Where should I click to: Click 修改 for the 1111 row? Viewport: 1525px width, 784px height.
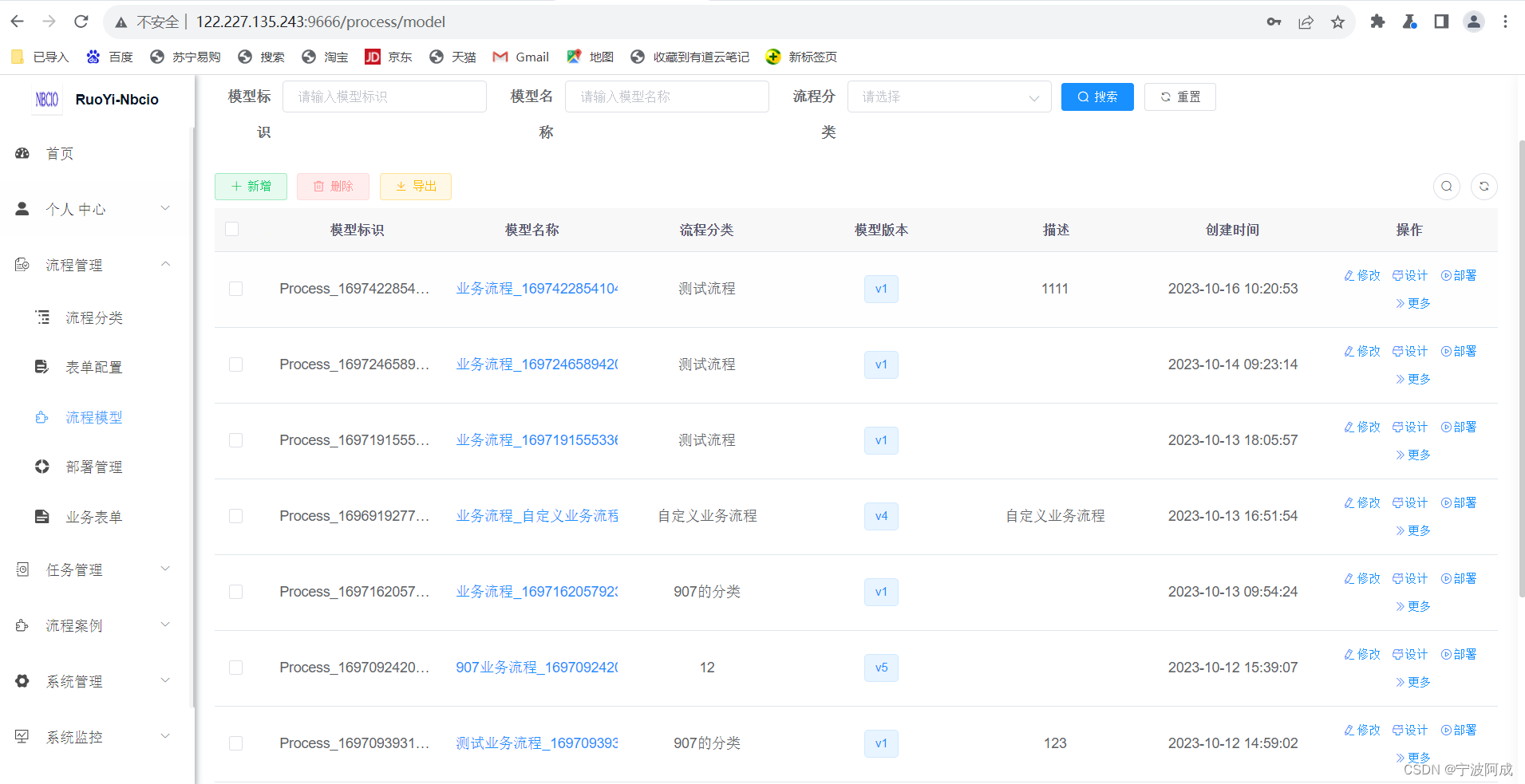coord(1362,275)
